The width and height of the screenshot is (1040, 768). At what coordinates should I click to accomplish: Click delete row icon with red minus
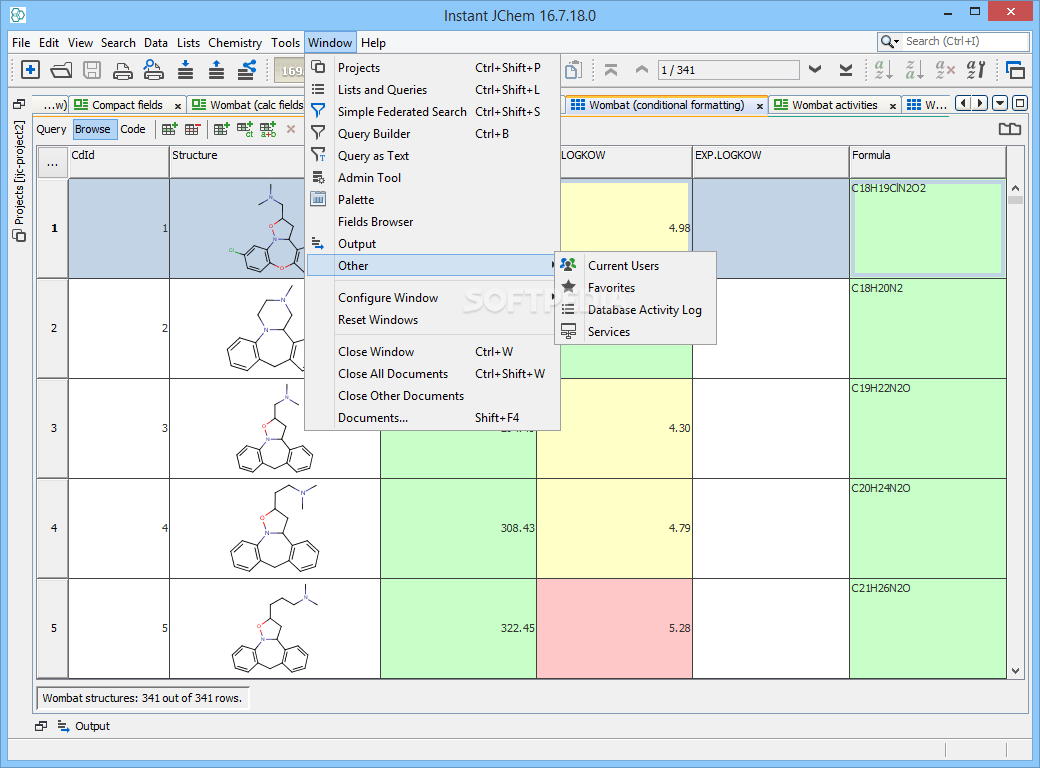tap(192, 129)
